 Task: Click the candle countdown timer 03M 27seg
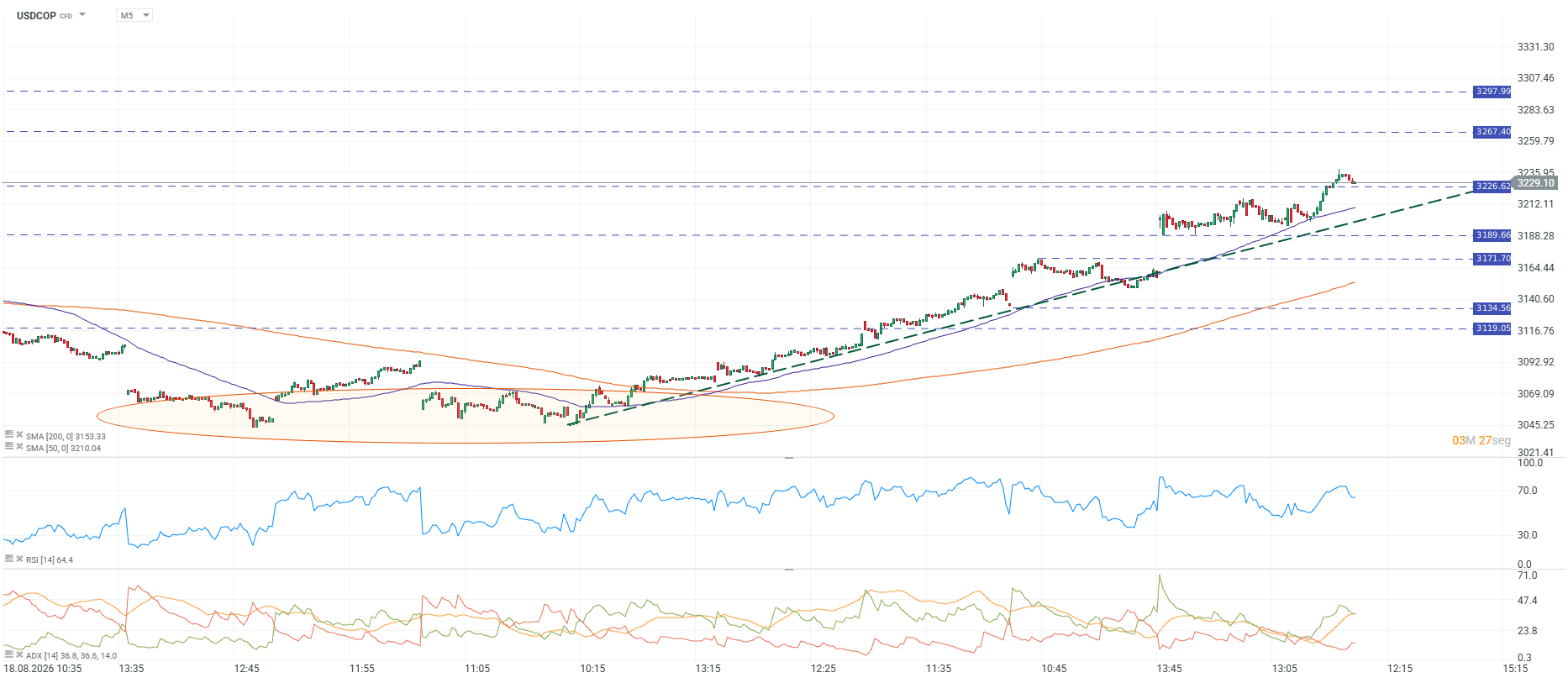coord(1481,440)
